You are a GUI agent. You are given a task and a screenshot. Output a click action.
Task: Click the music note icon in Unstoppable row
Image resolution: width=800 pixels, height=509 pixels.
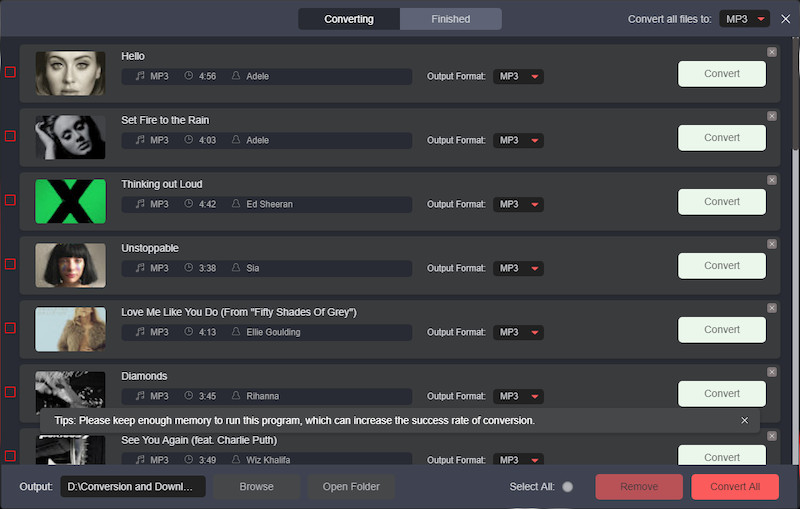[140, 267]
